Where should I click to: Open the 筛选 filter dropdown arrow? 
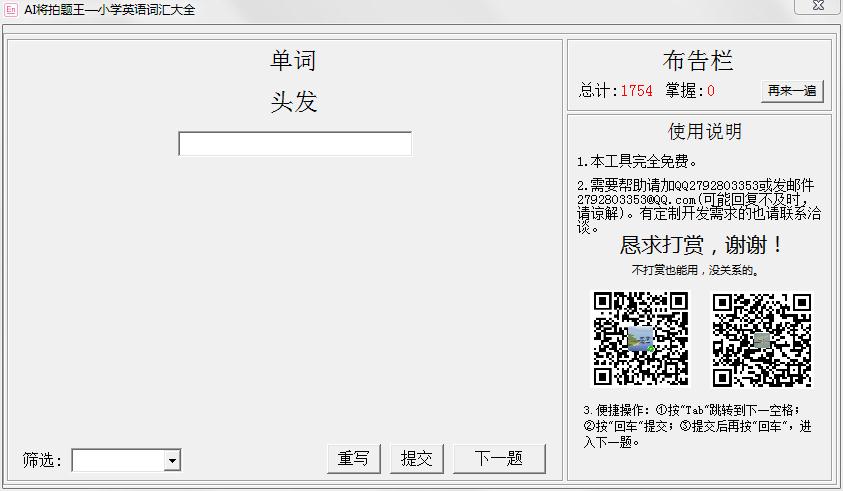tap(172, 460)
